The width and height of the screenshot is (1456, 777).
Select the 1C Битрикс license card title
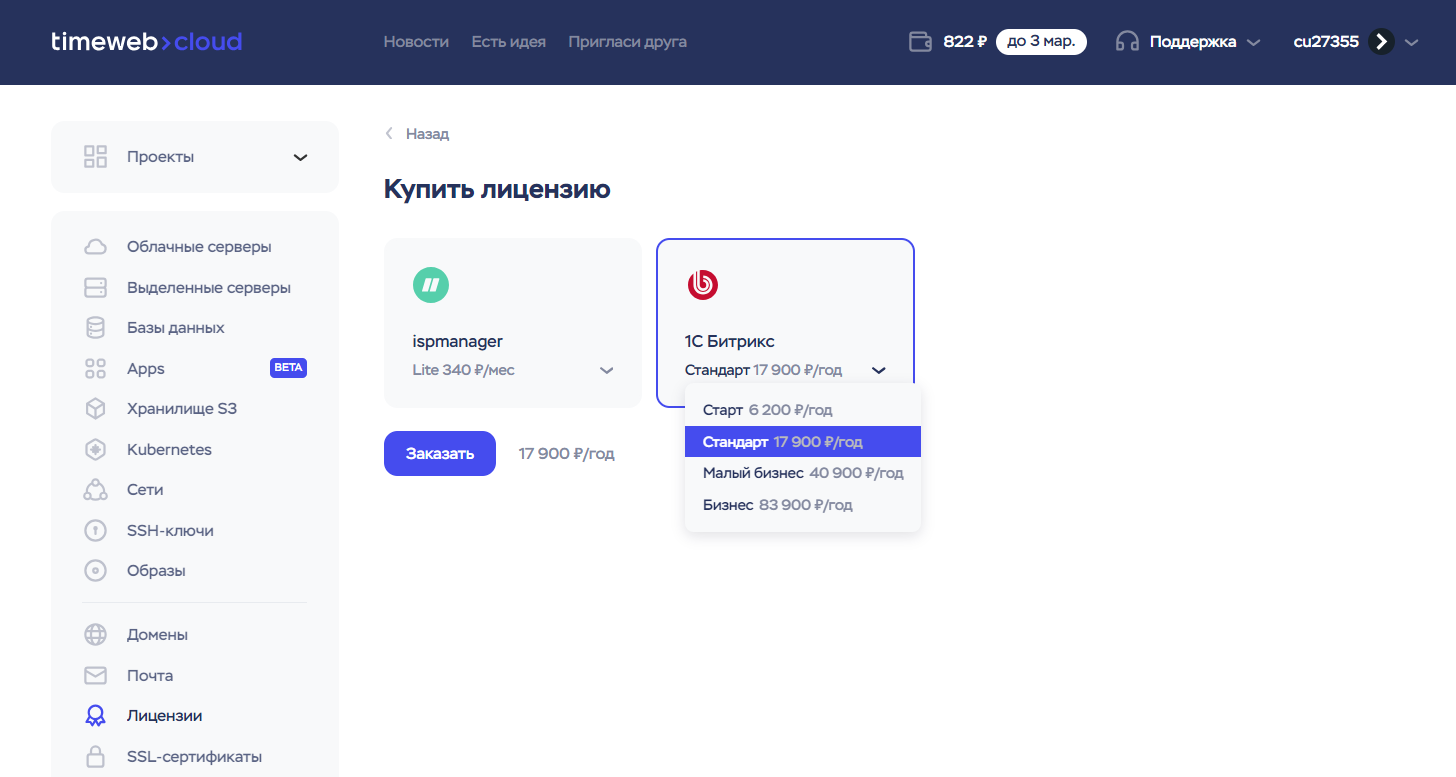tap(730, 342)
